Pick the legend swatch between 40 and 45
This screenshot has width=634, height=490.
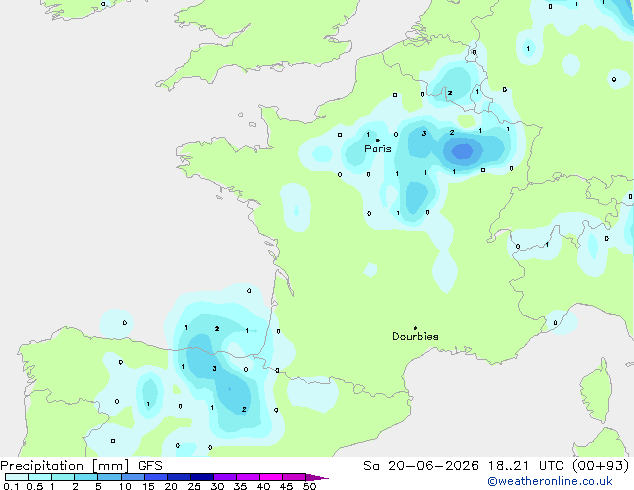(x=271, y=477)
